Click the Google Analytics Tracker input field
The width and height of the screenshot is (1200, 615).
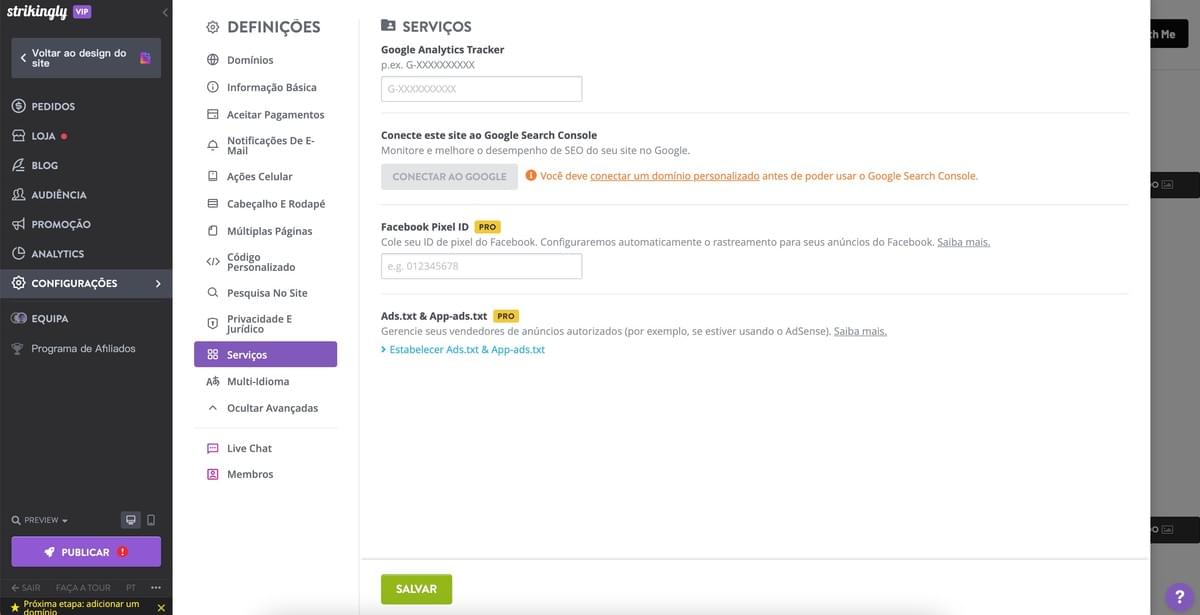coord(481,88)
